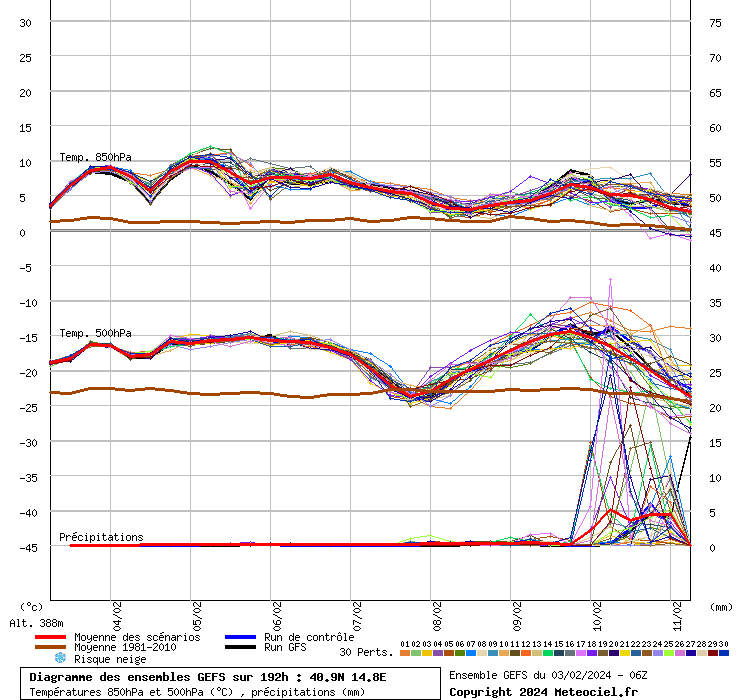
Task: Select perturbation 01 color swatch
Action: (x=405, y=653)
